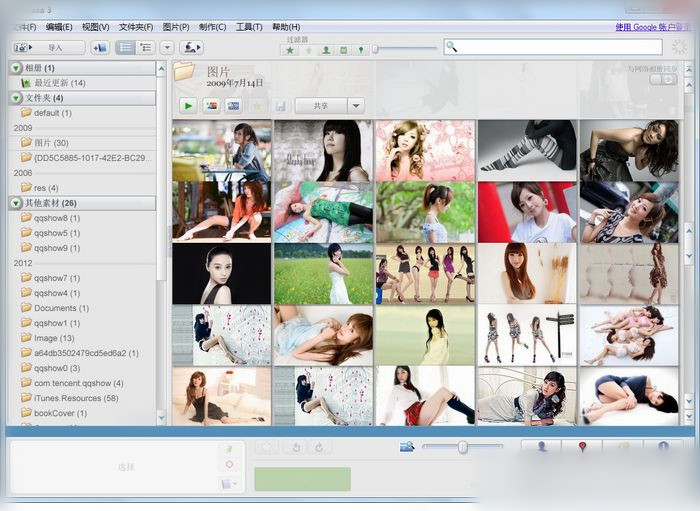
Task: Click the 共享 share button
Action: coord(321,106)
